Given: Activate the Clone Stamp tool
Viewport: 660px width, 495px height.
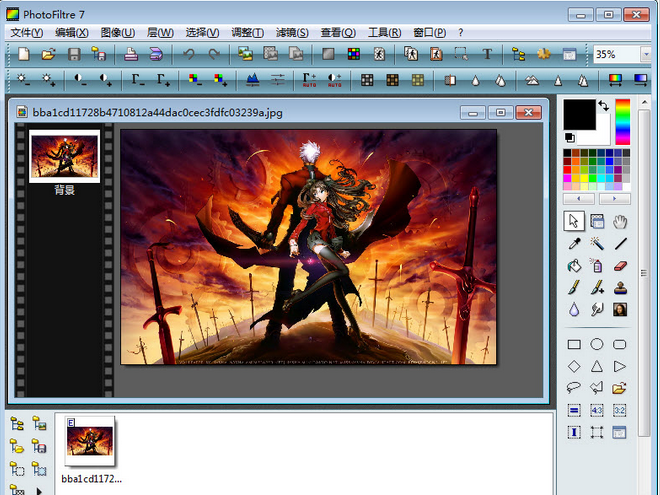Looking at the screenshot, I should click(620, 287).
